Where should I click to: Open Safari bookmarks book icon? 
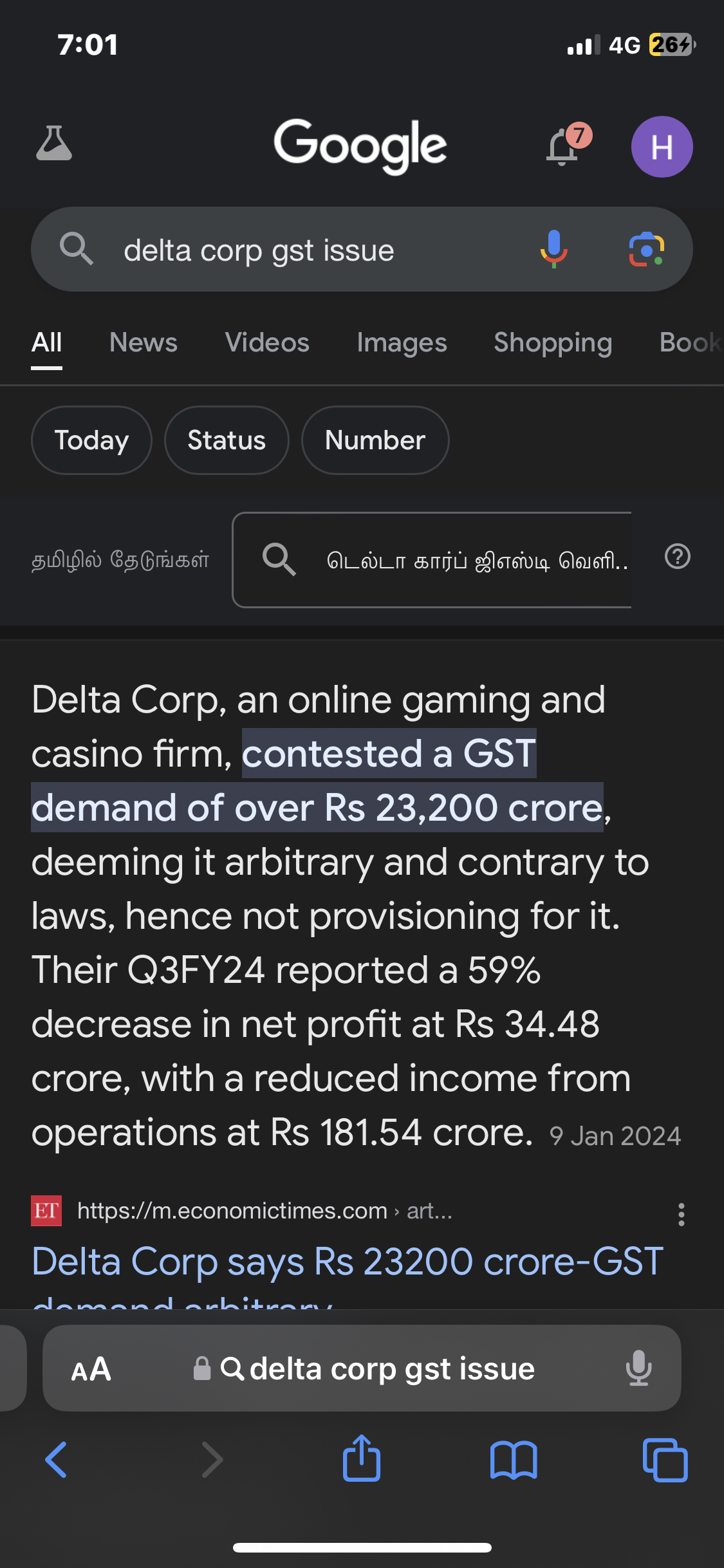tap(513, 1460)
